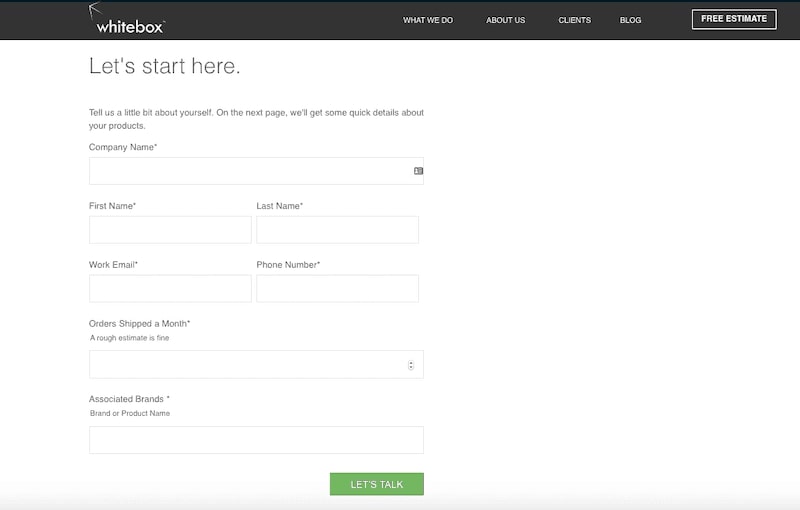Click the "Company Name*" label text

[x=123, y=147]
